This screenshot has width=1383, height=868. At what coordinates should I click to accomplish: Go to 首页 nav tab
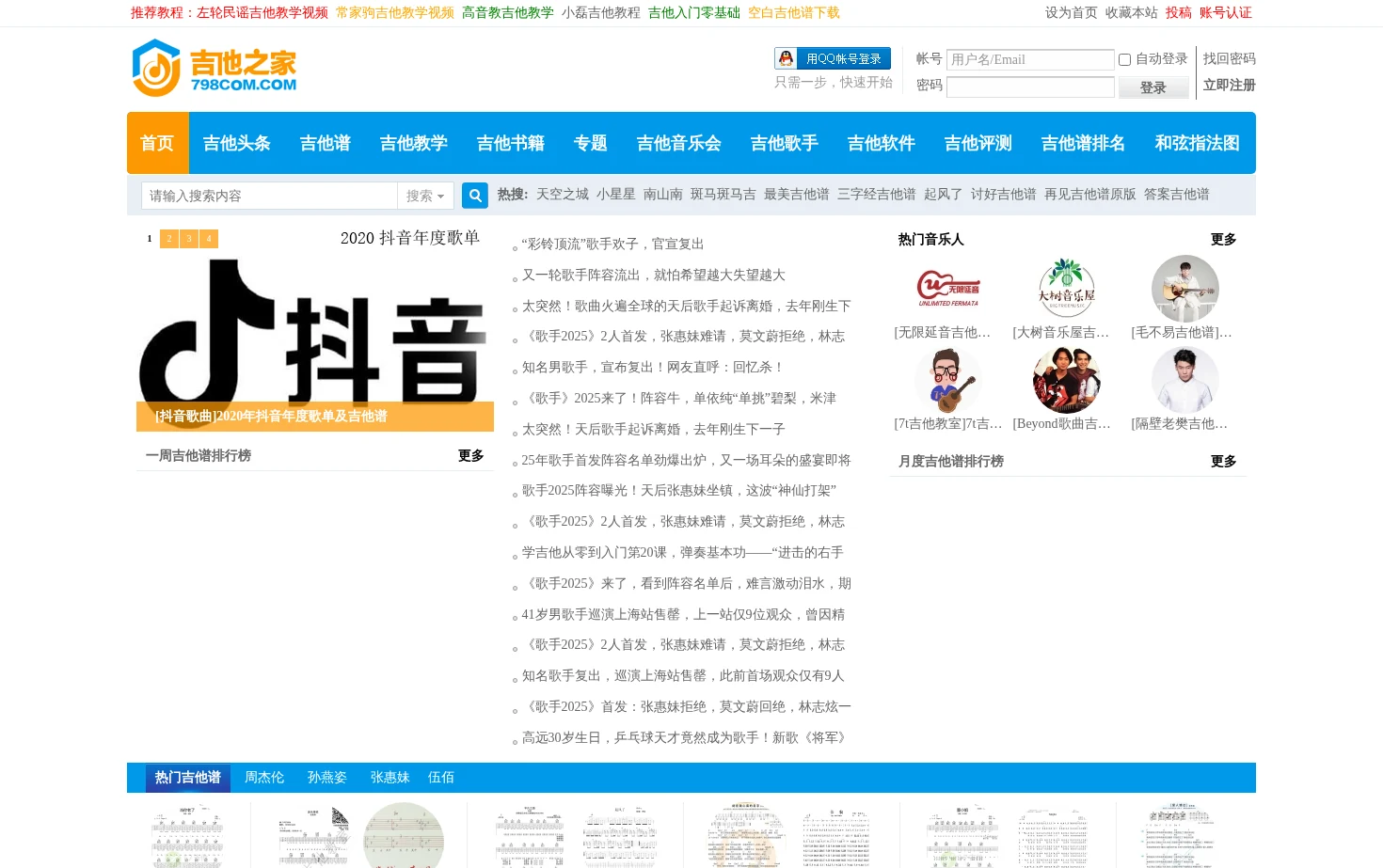click(x=158, y=143)
